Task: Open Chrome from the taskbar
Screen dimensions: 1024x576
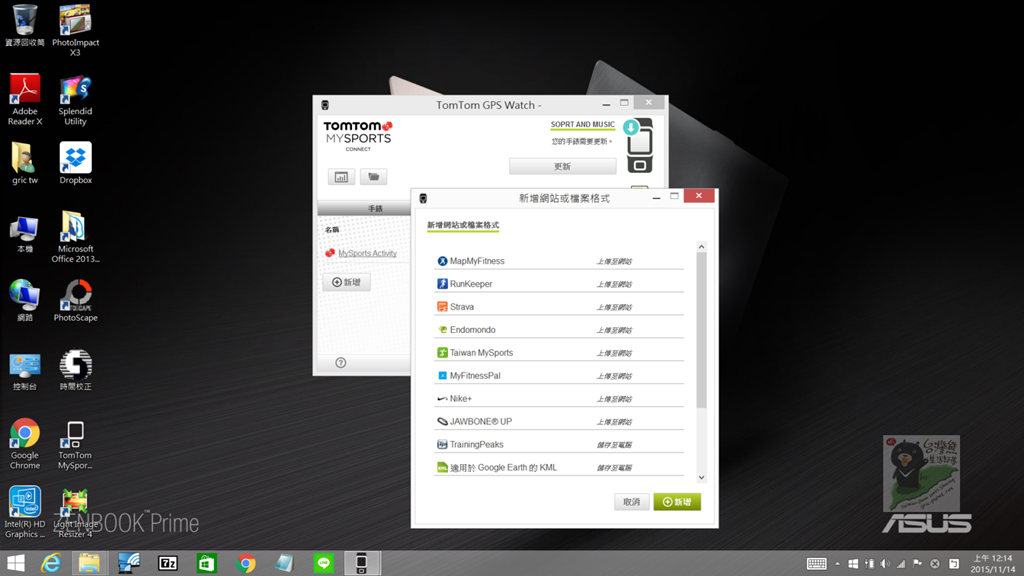Action: (x=246, y=563)
